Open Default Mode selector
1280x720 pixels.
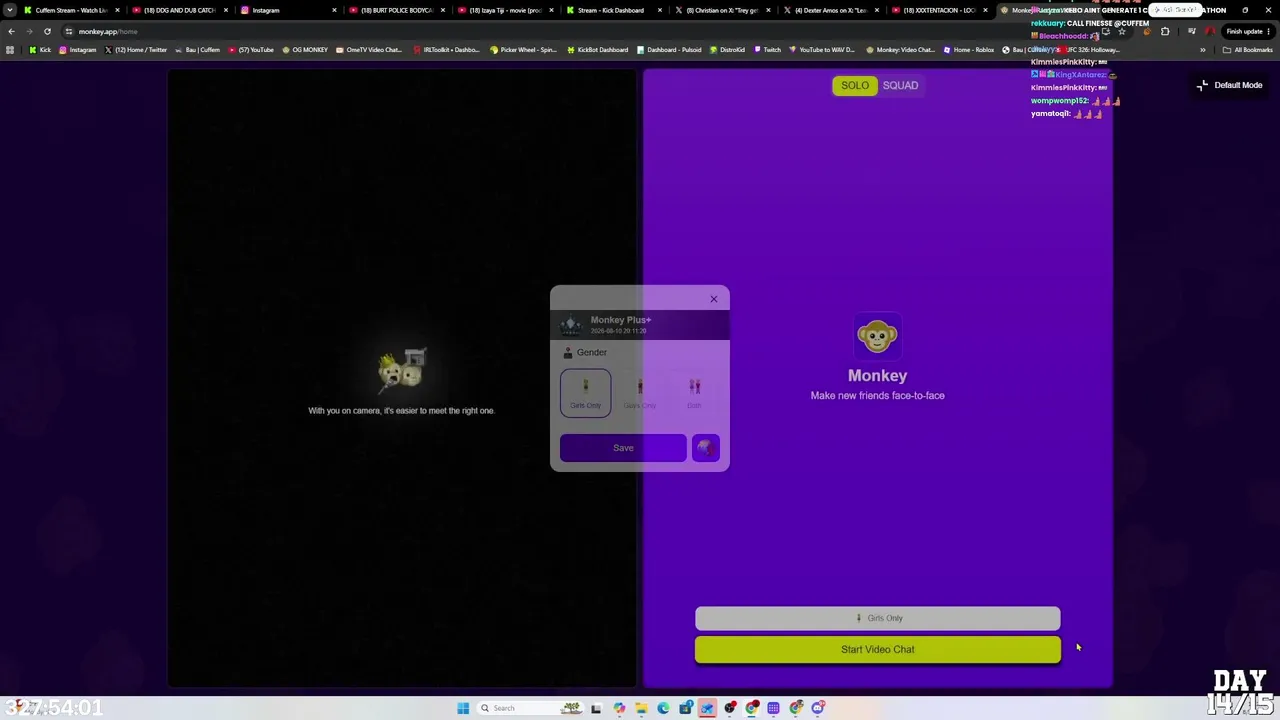[x=1230, y=86]
